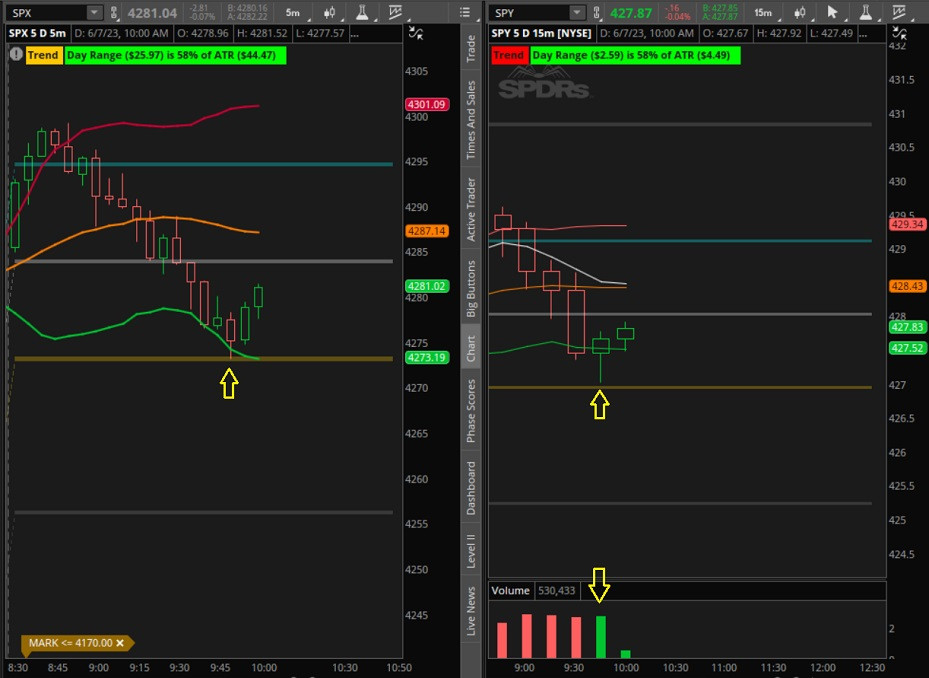The image size is (929, 678).
Task: Click the link icon beside SPX symbol
Action: click(114, 12)
